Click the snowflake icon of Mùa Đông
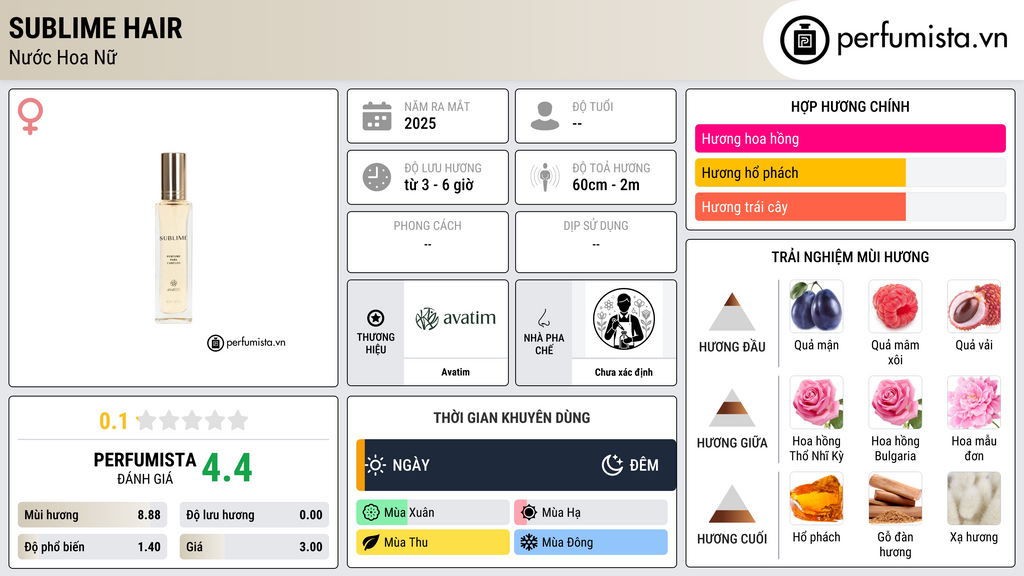This screenshot has width=1024, height=576. [x=528, y=542]
